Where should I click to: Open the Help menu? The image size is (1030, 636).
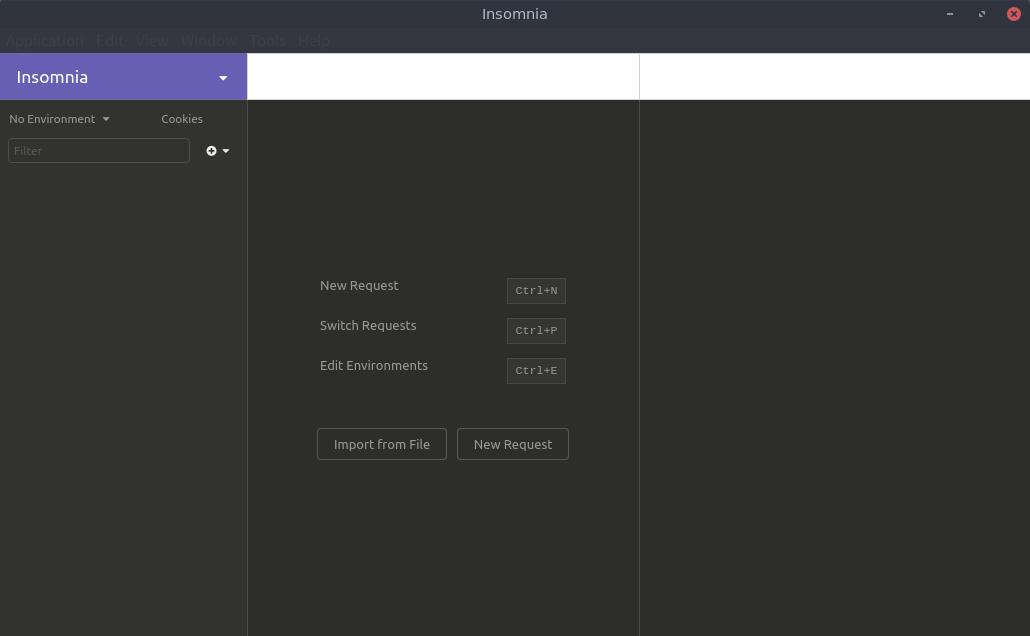click(x=314, y=41)
